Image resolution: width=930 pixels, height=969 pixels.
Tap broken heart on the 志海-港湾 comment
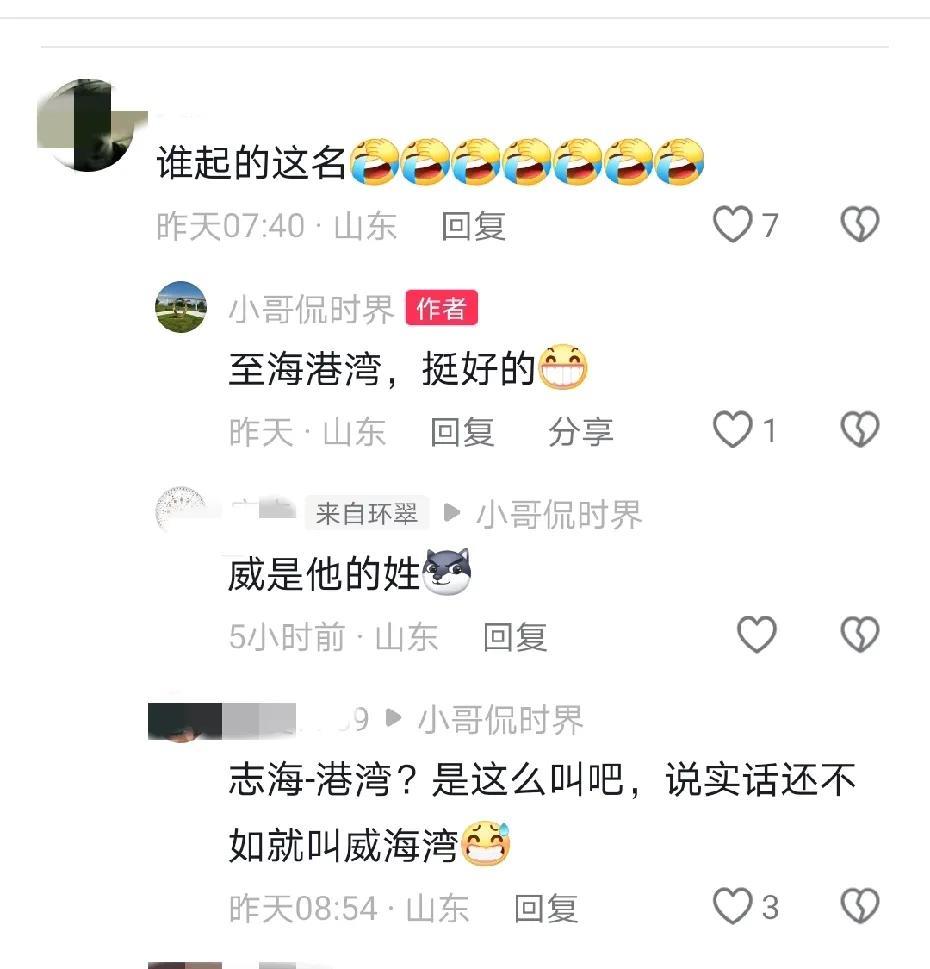[x=860, y=906]
